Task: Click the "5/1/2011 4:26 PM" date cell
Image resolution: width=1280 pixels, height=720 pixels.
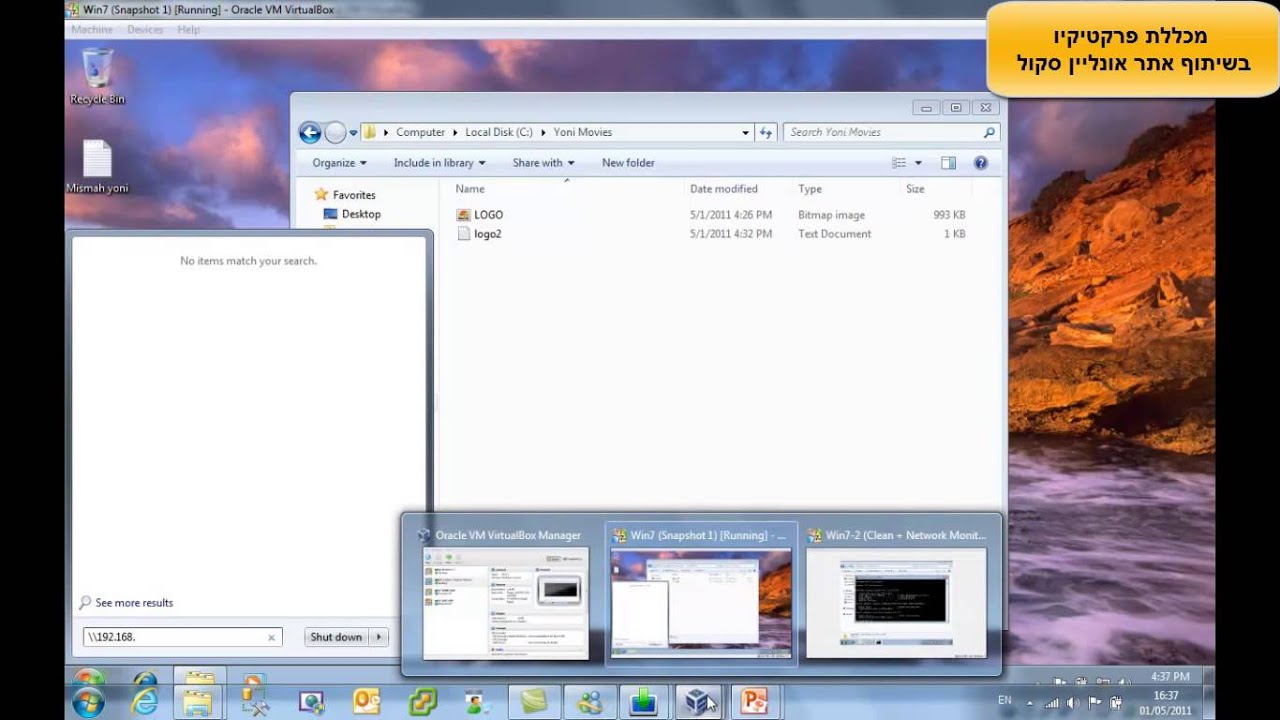Action: (731, 215)
